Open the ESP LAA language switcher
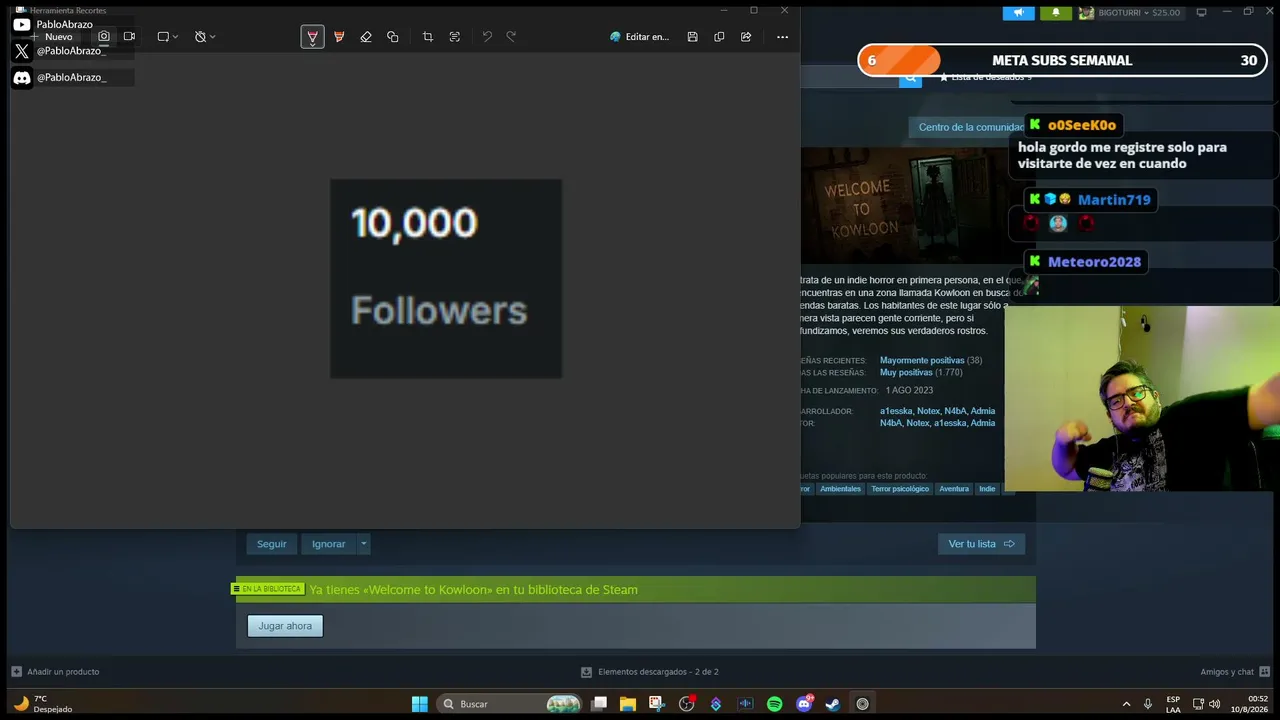The height and width of the screenshot is (720, 1280). pos(1173,704)
